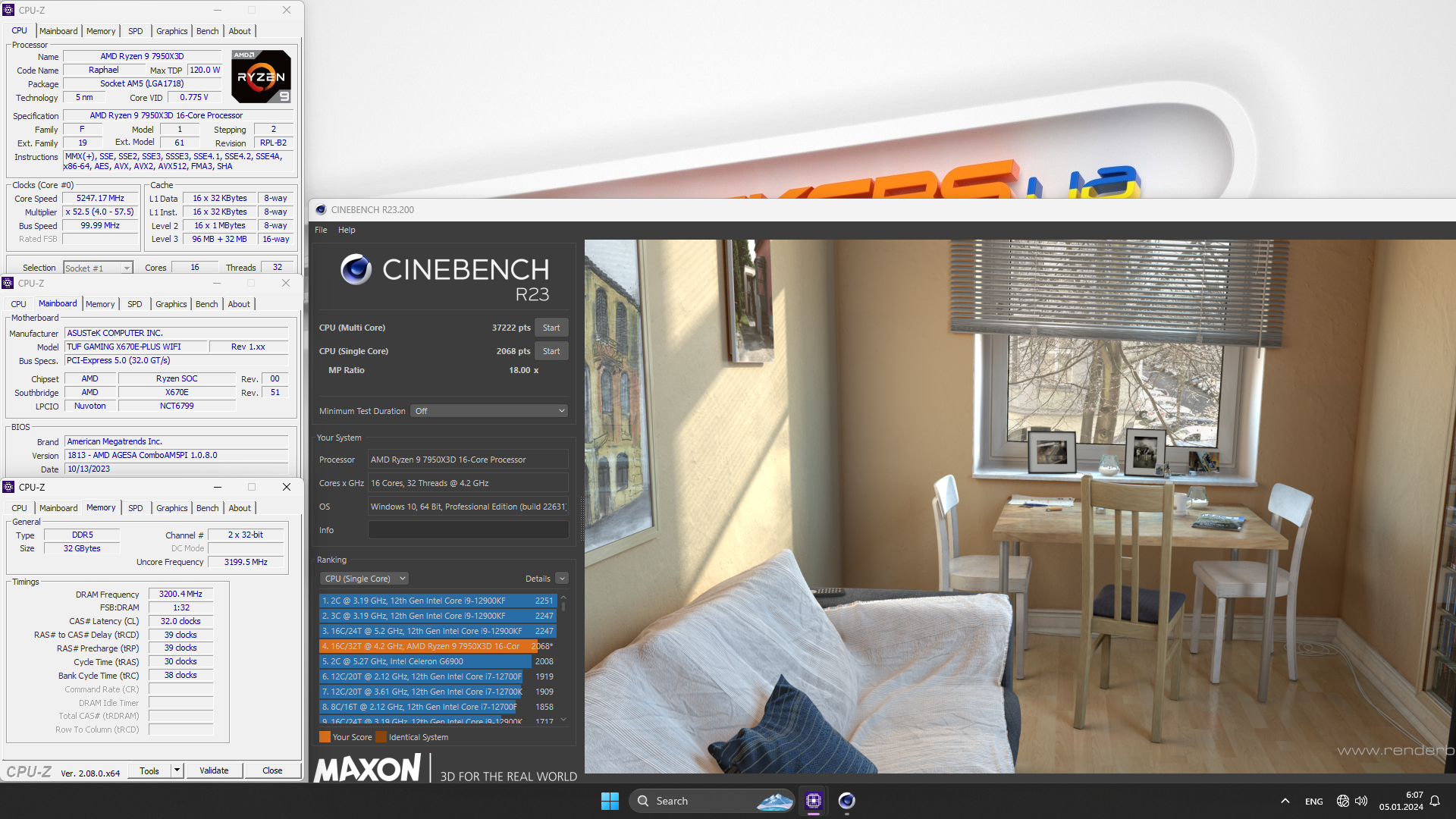Open SPD tab in CPU-Z
The width and height of the screenshot is (1456, 819).
click(x=136, y=30)
